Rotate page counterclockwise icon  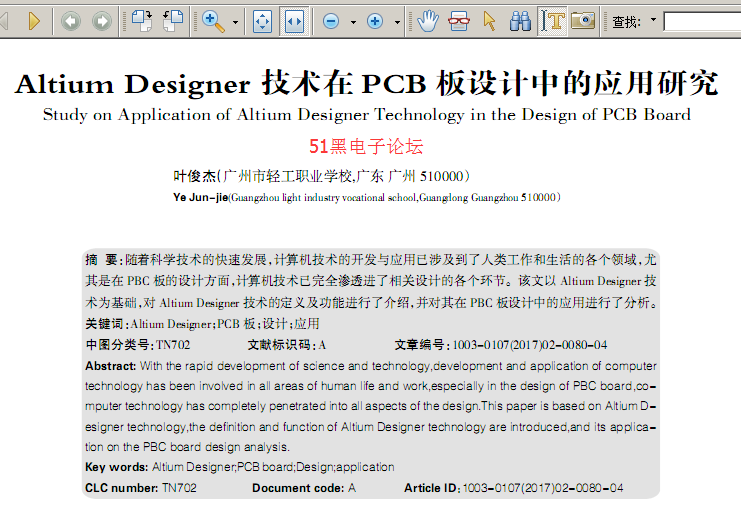(173, 21)
